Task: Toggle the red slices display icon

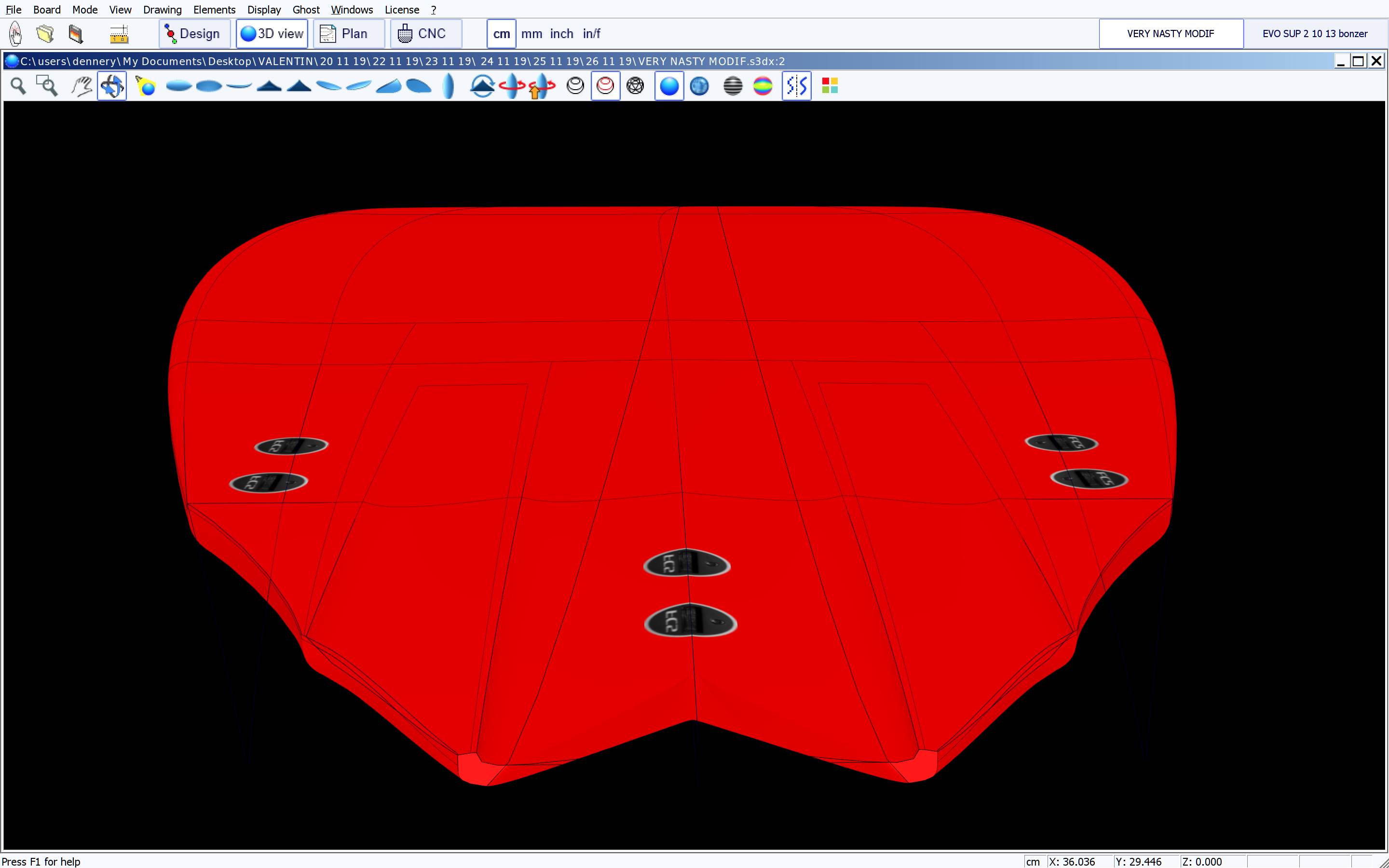Action: click(x=605, y=86)
